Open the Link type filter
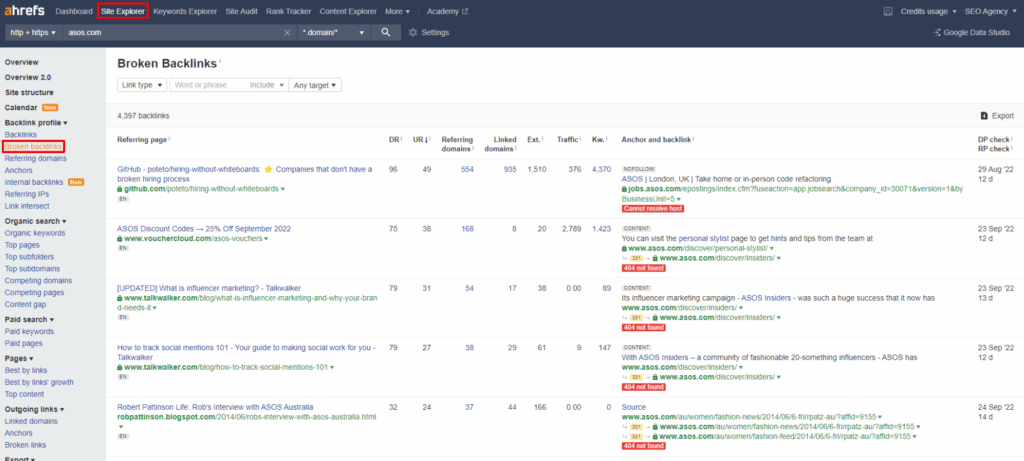 [x=142, y=85]
